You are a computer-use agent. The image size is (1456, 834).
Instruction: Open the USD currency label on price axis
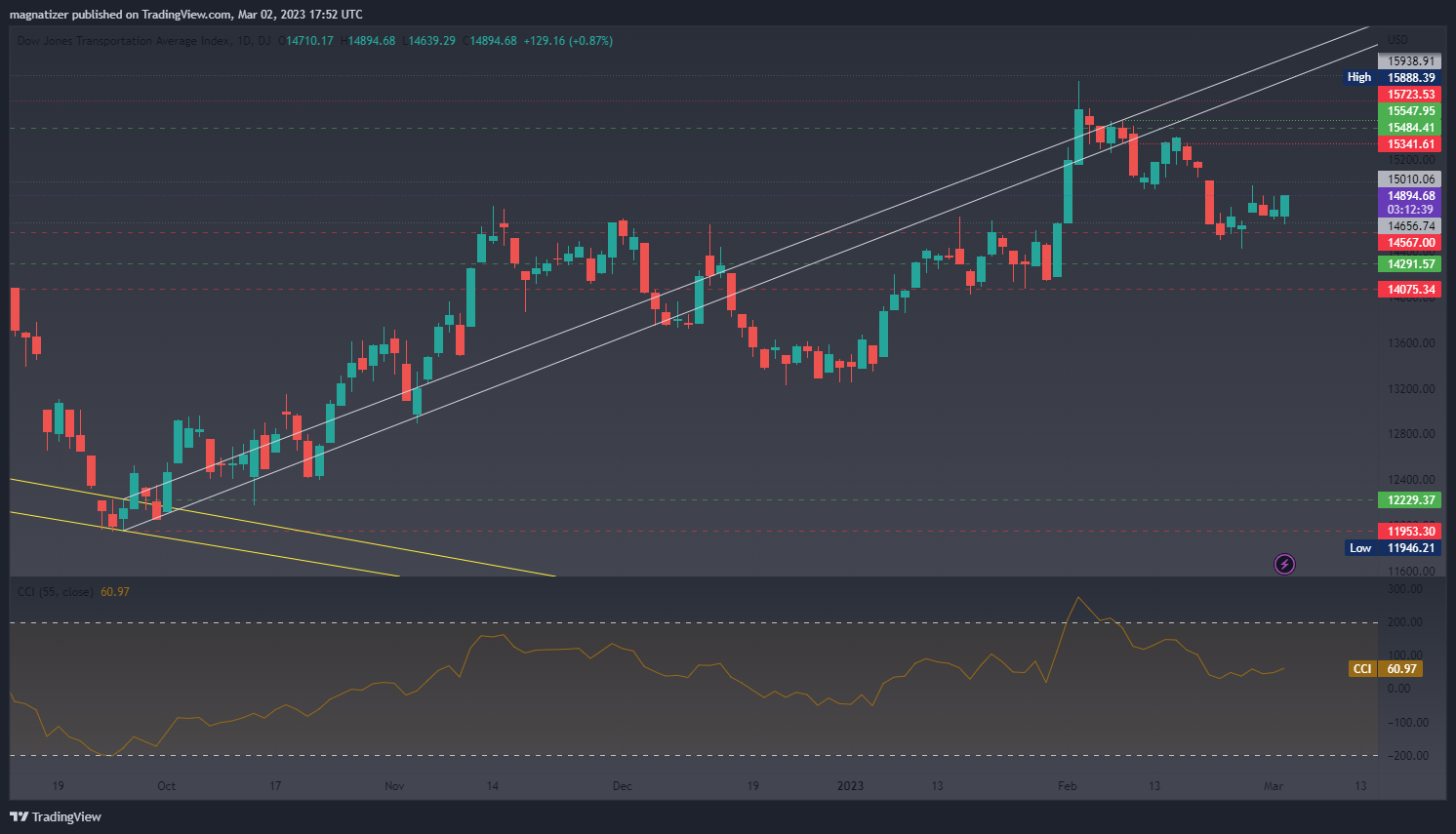1397,40
